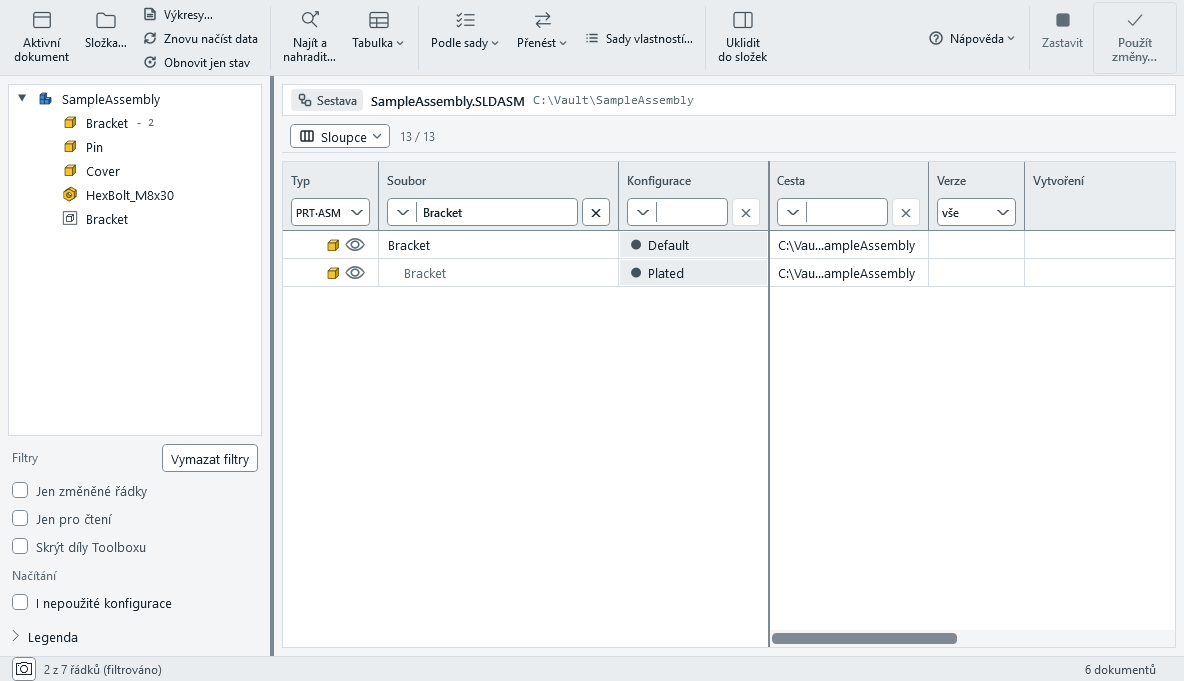Check I nepoužité konfigurace option
This screenshot has width=1184, height=681.
20,602
